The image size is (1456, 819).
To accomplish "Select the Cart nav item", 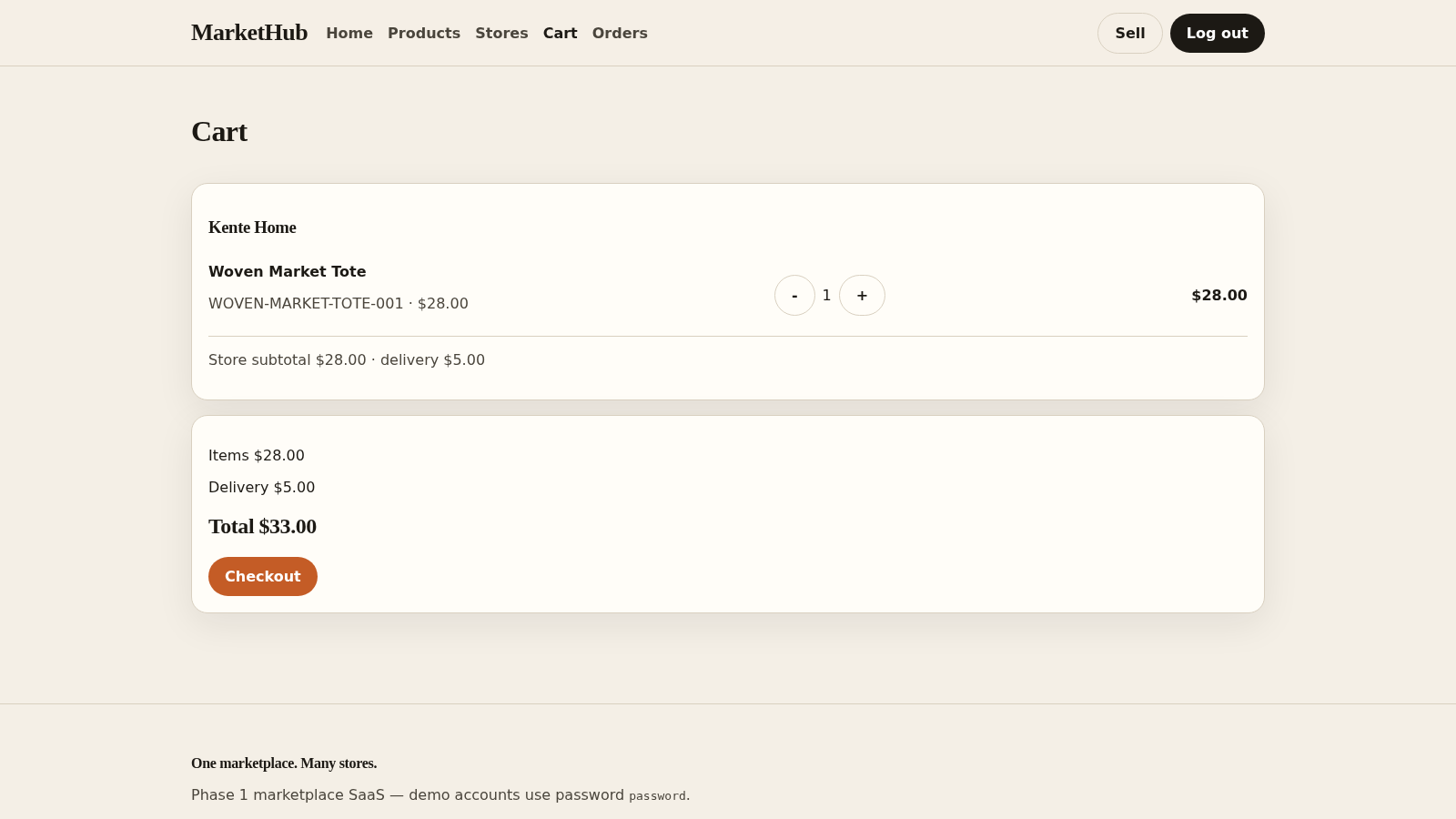I will point(561,33).
